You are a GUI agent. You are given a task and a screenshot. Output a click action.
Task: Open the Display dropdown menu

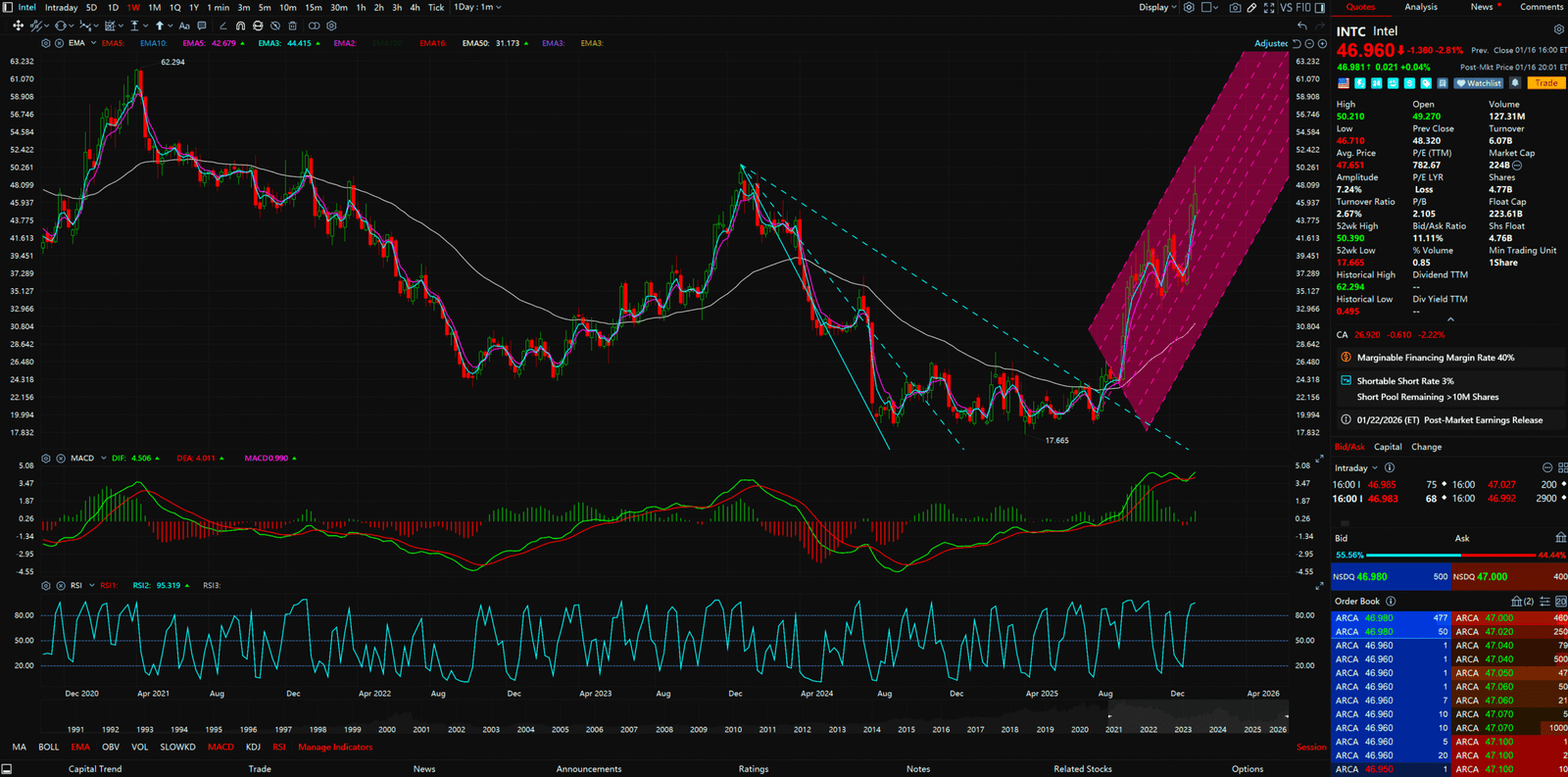1157,8
